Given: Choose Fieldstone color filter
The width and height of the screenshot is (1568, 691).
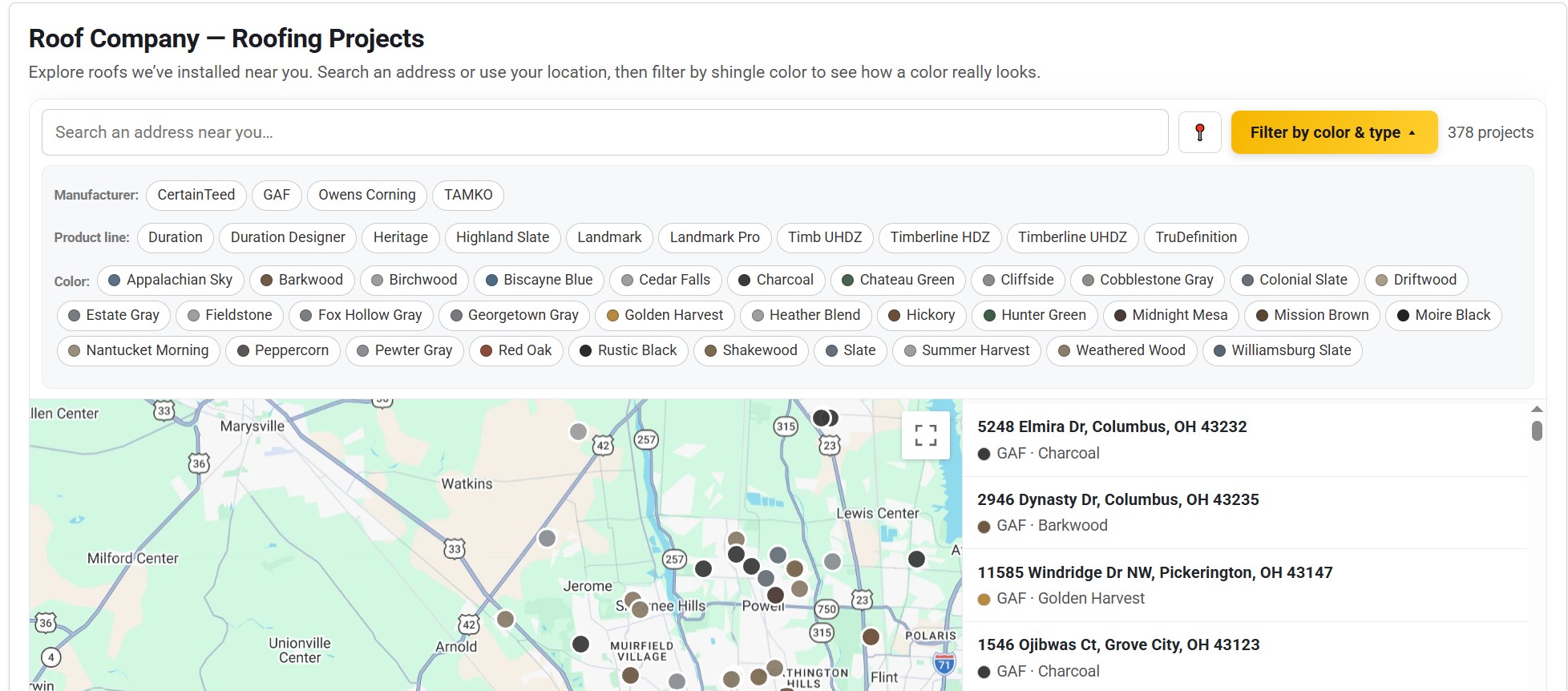Looking at the screenshot, I should click(230, 315).
